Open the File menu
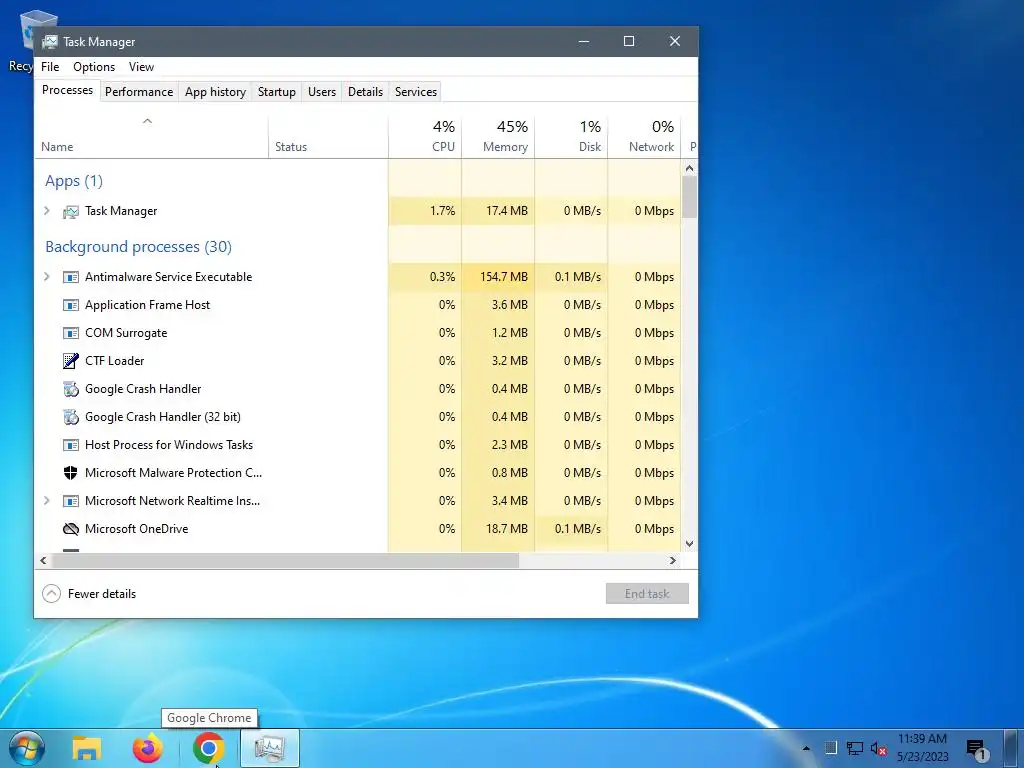Screen dimensions: 1024x768 50,67
